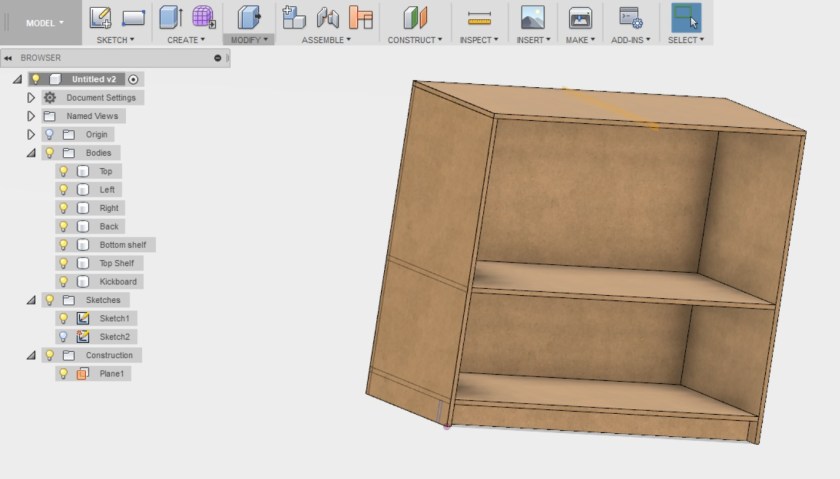
Task: Select the Measure tool icon
Action: point(480,17)
